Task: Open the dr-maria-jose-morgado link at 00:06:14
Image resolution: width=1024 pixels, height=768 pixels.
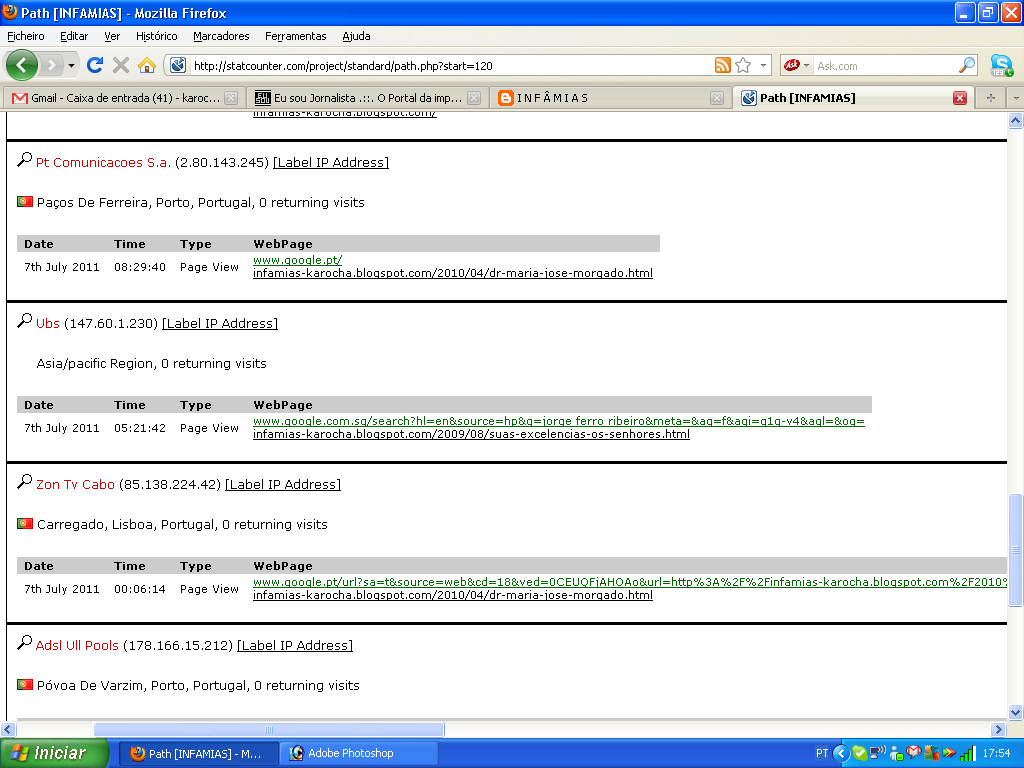Action: tap(453, 595)
